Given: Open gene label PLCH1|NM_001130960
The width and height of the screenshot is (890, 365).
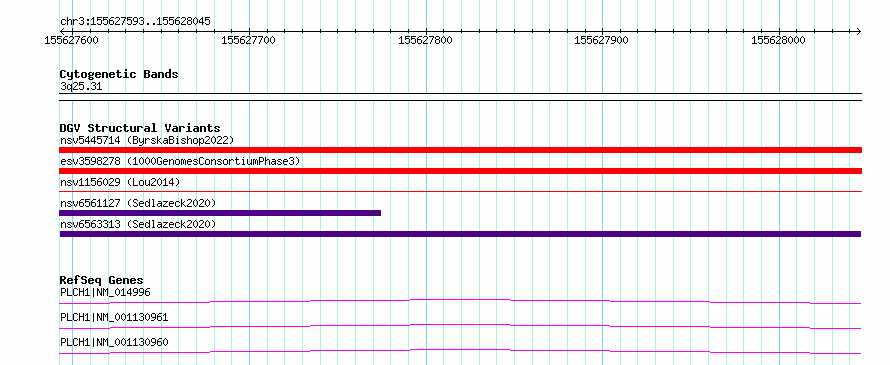Looking at the screenshot, I should pyautogui.click(x=114, y=342).
